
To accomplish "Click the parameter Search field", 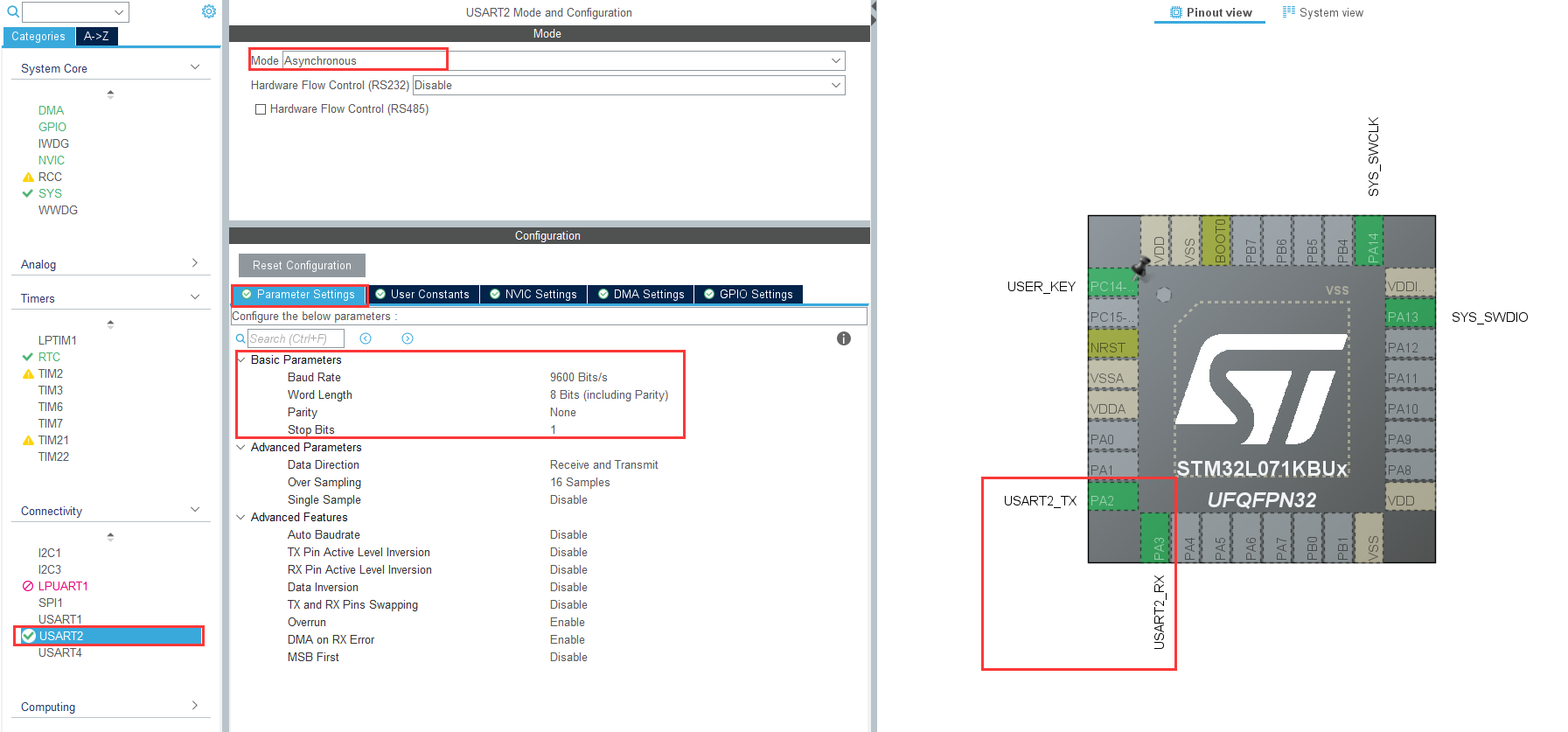I will tap(296, 338).
